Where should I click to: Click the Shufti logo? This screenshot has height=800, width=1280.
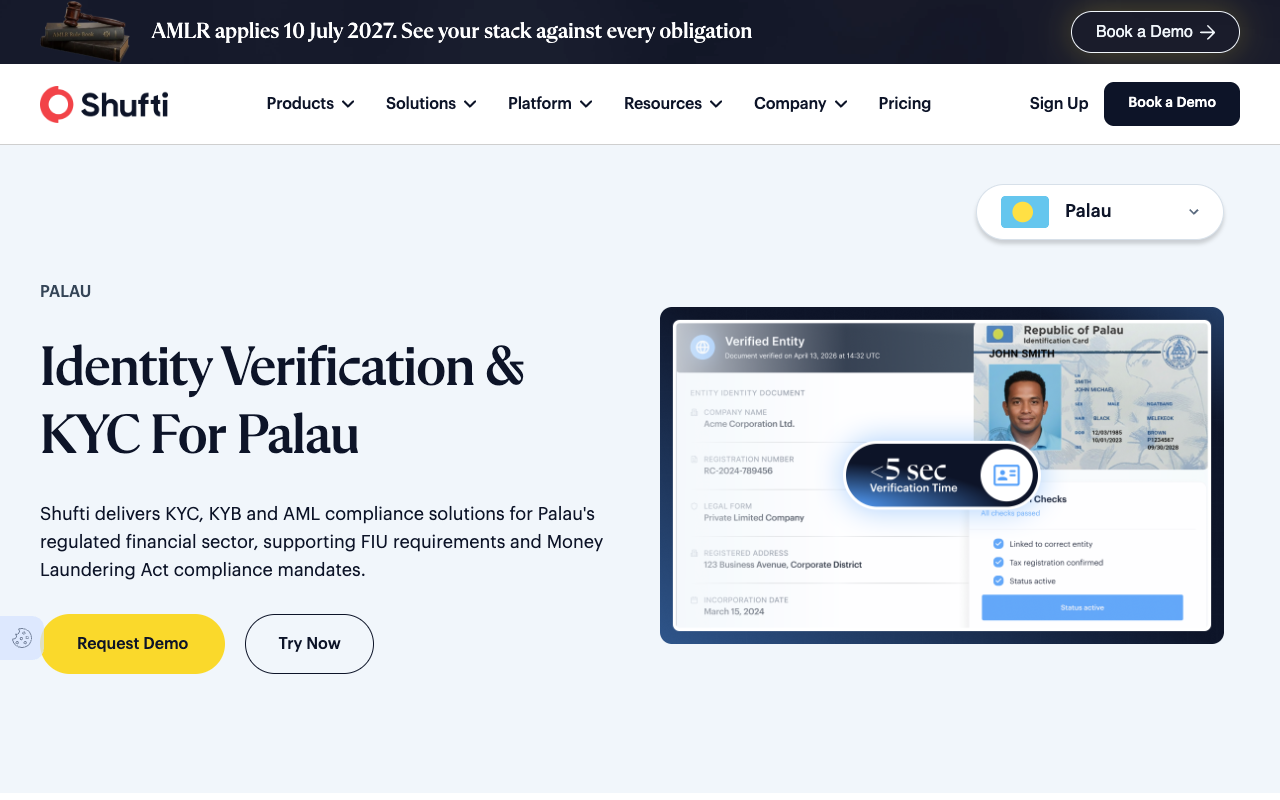104,104
